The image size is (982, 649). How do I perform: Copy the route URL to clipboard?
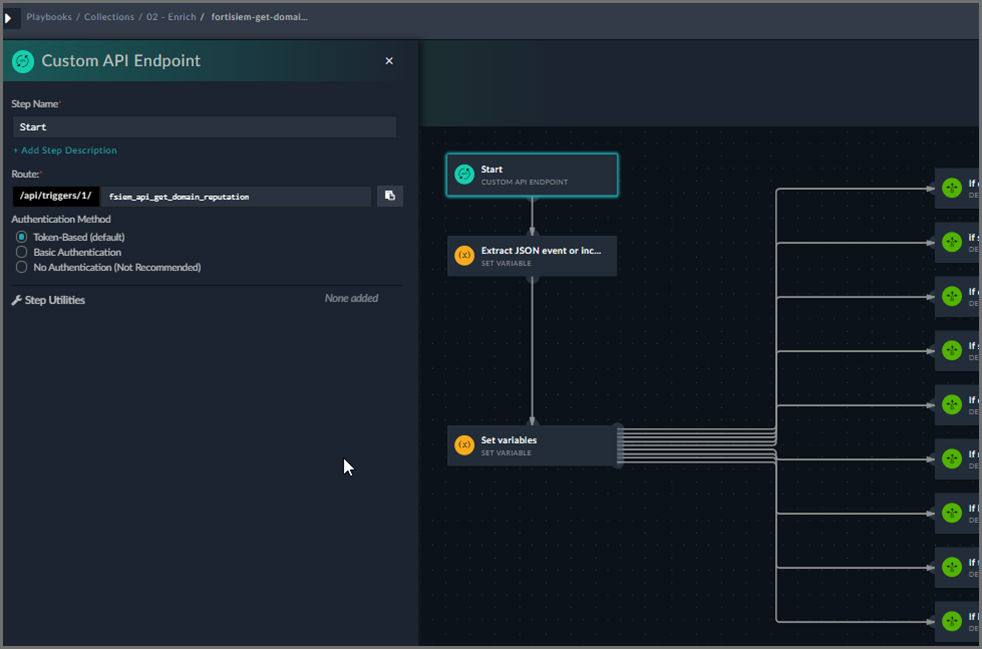tap(390, 196)
